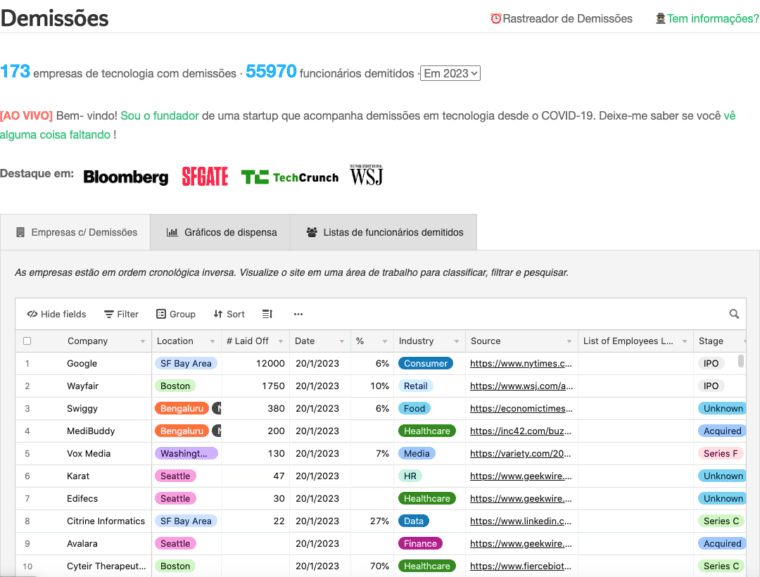Expand the # Laid Off column menu arrow
This screenshot has width=760, height=577.
click(x=281, y=341)
